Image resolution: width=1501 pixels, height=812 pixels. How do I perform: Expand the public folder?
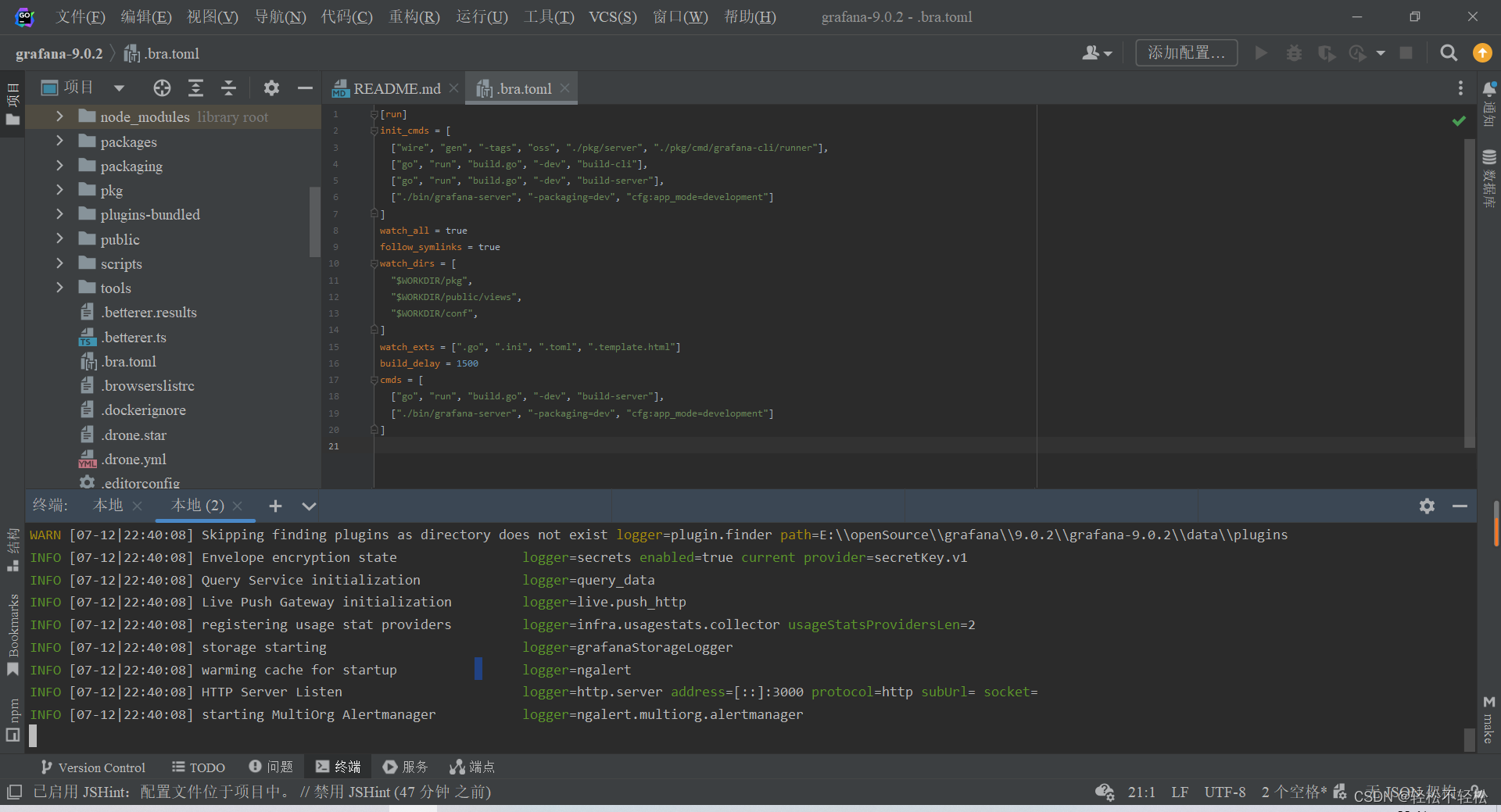coord(59,239)
